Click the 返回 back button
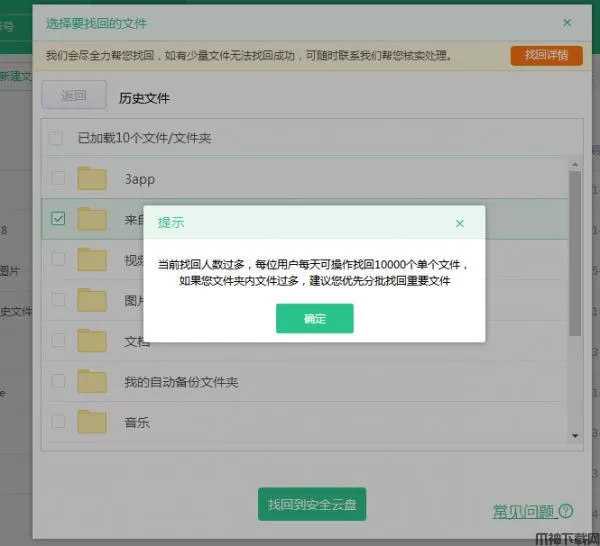 pyautogui.click(x=74, y=97)
